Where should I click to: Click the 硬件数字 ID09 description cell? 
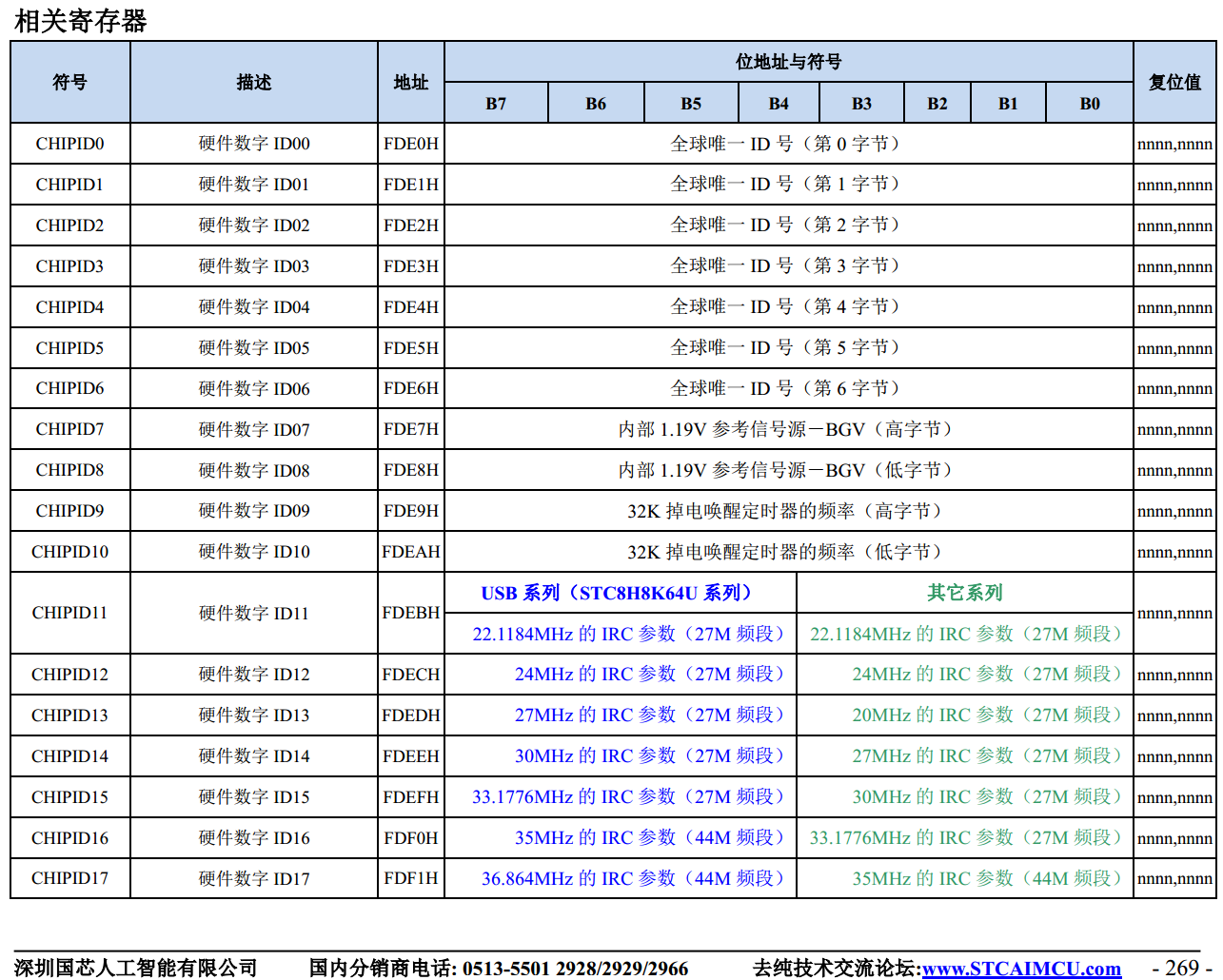(x=254, y=512)
